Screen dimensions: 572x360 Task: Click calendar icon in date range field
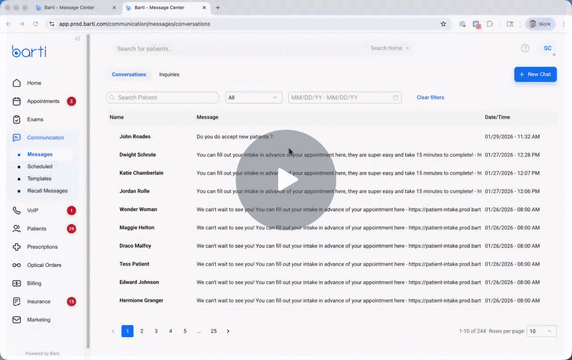click(395, 98)
